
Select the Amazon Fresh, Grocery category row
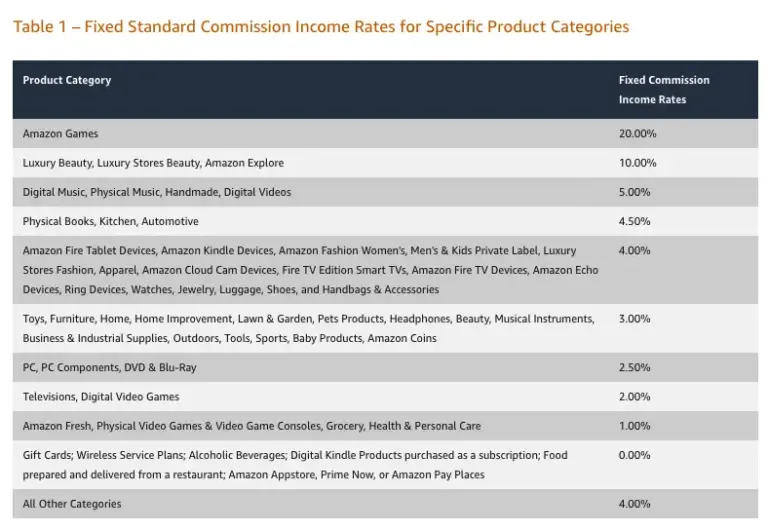pos(252,425)
